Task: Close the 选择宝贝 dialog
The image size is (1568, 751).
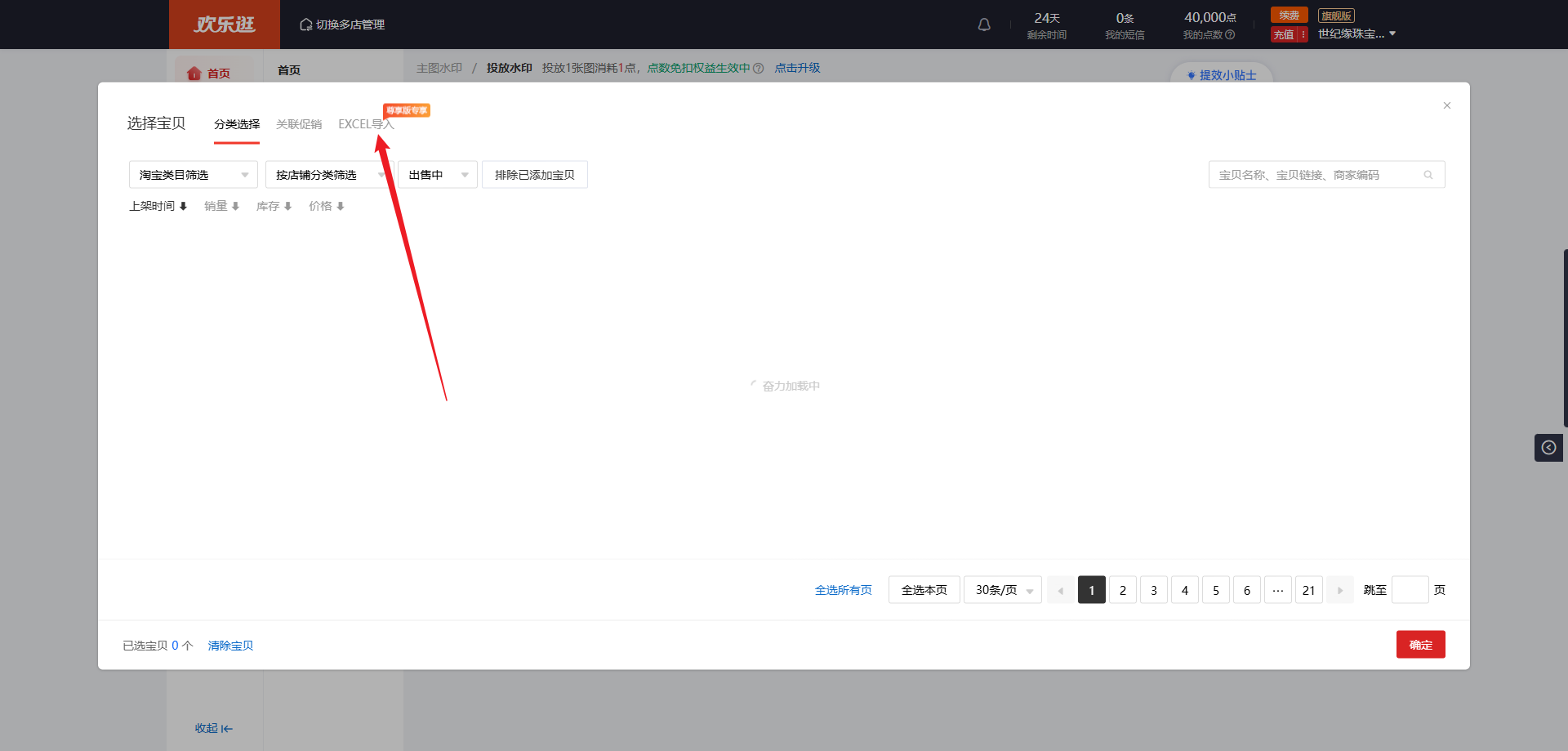Action: [1447, 105]
